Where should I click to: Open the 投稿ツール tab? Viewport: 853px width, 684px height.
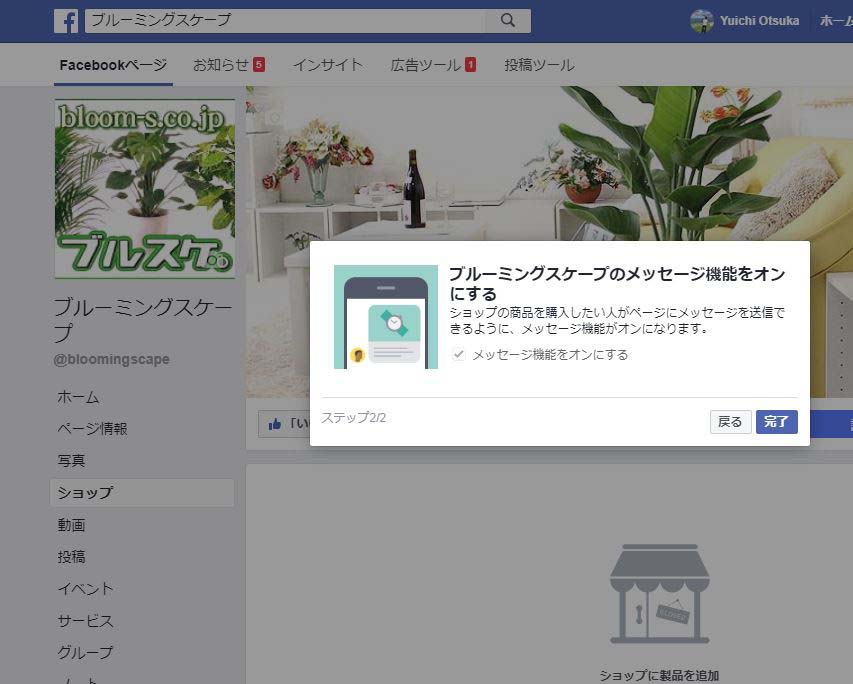[539, 65]
